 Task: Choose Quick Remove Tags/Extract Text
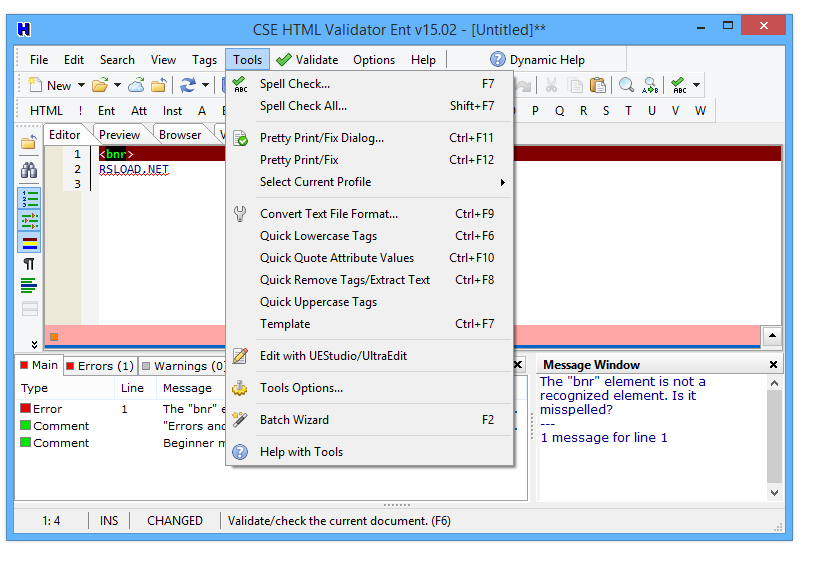pyautogui.click(x=370, y=280)
